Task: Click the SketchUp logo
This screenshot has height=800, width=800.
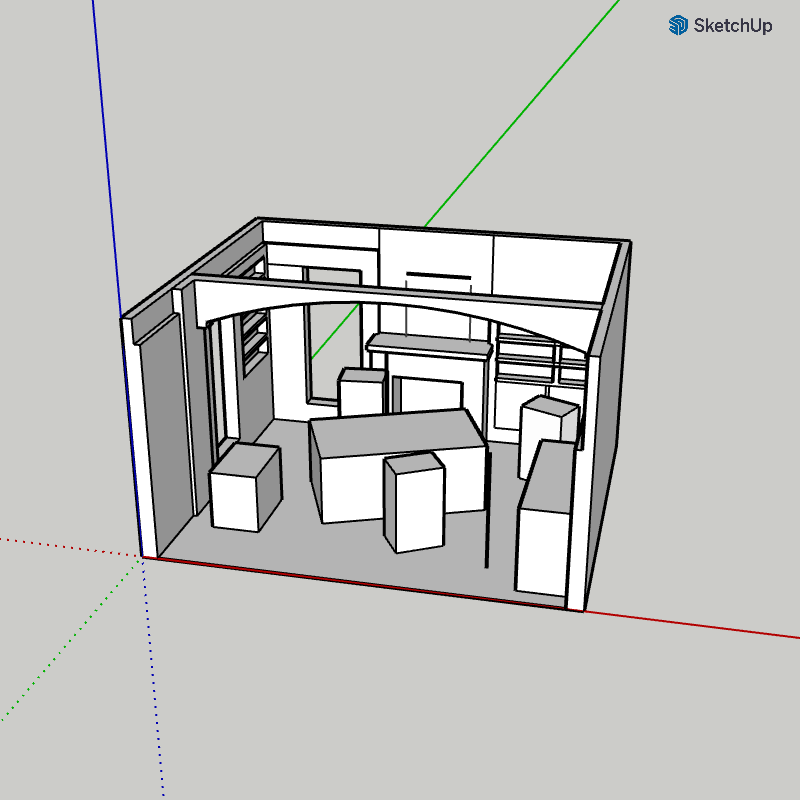Action: tap(720, 25)
